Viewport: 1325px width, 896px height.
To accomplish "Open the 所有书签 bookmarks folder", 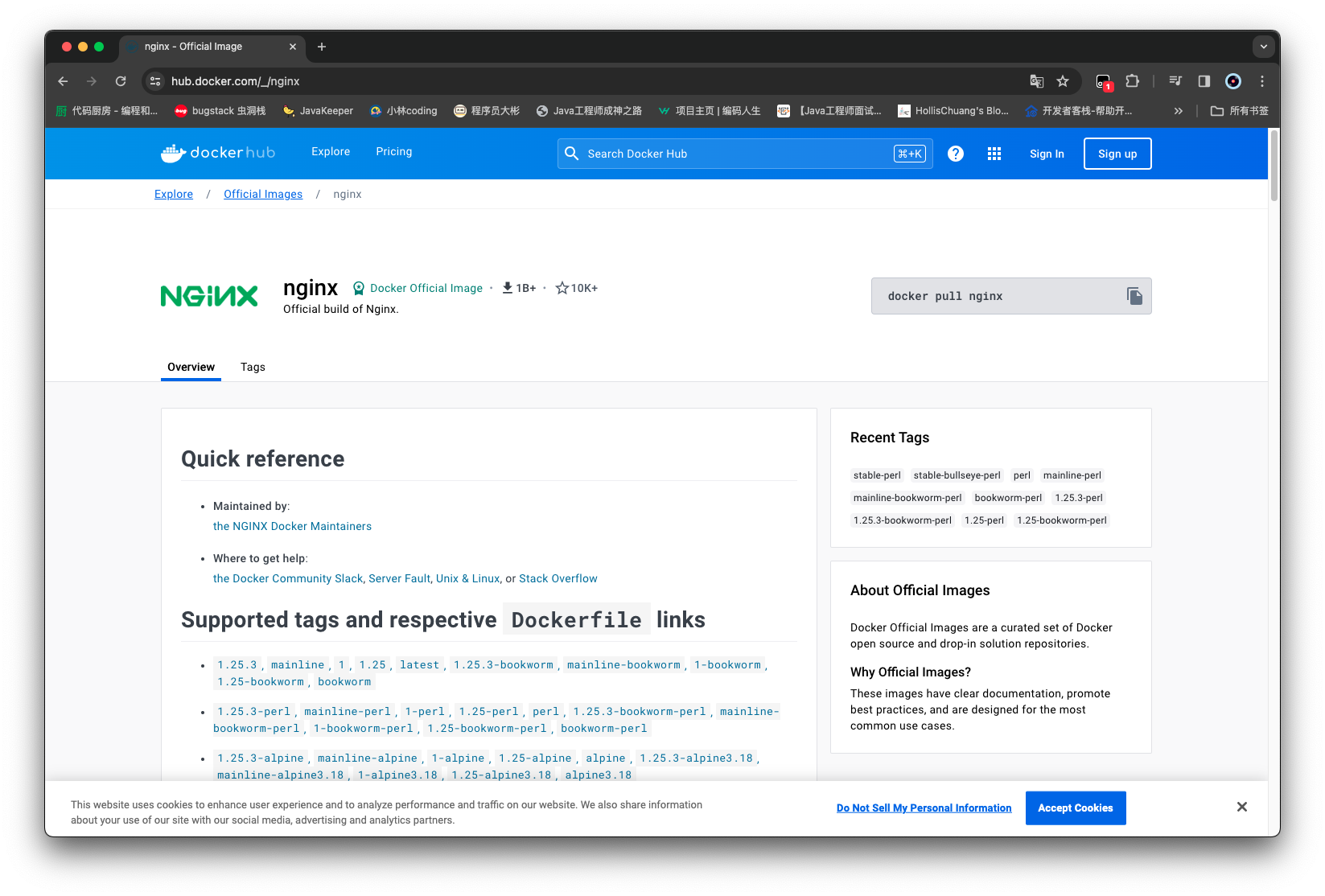I will (1240, 111).
